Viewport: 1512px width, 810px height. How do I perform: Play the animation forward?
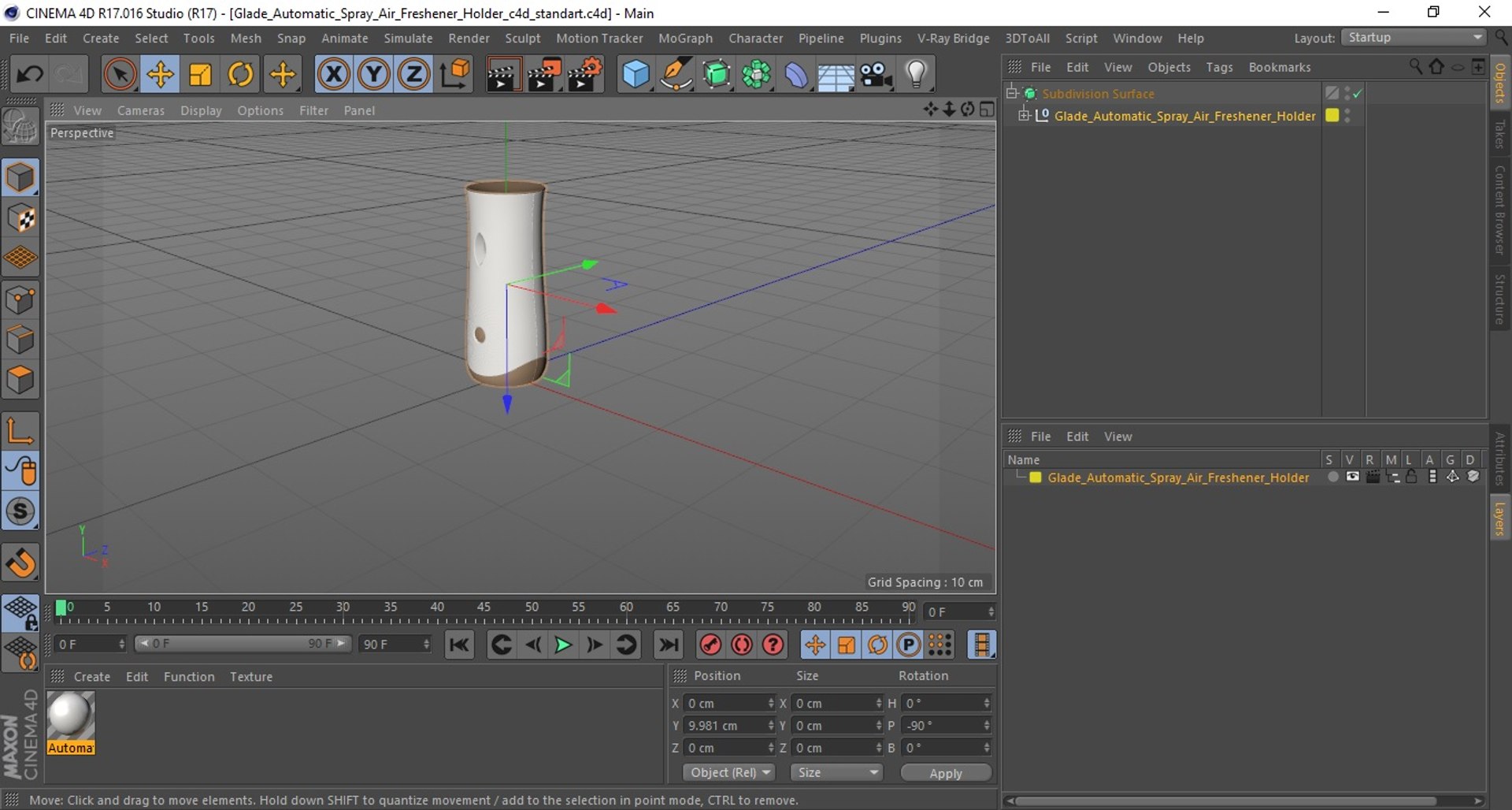pyautogui.click(x=563, y=645)
